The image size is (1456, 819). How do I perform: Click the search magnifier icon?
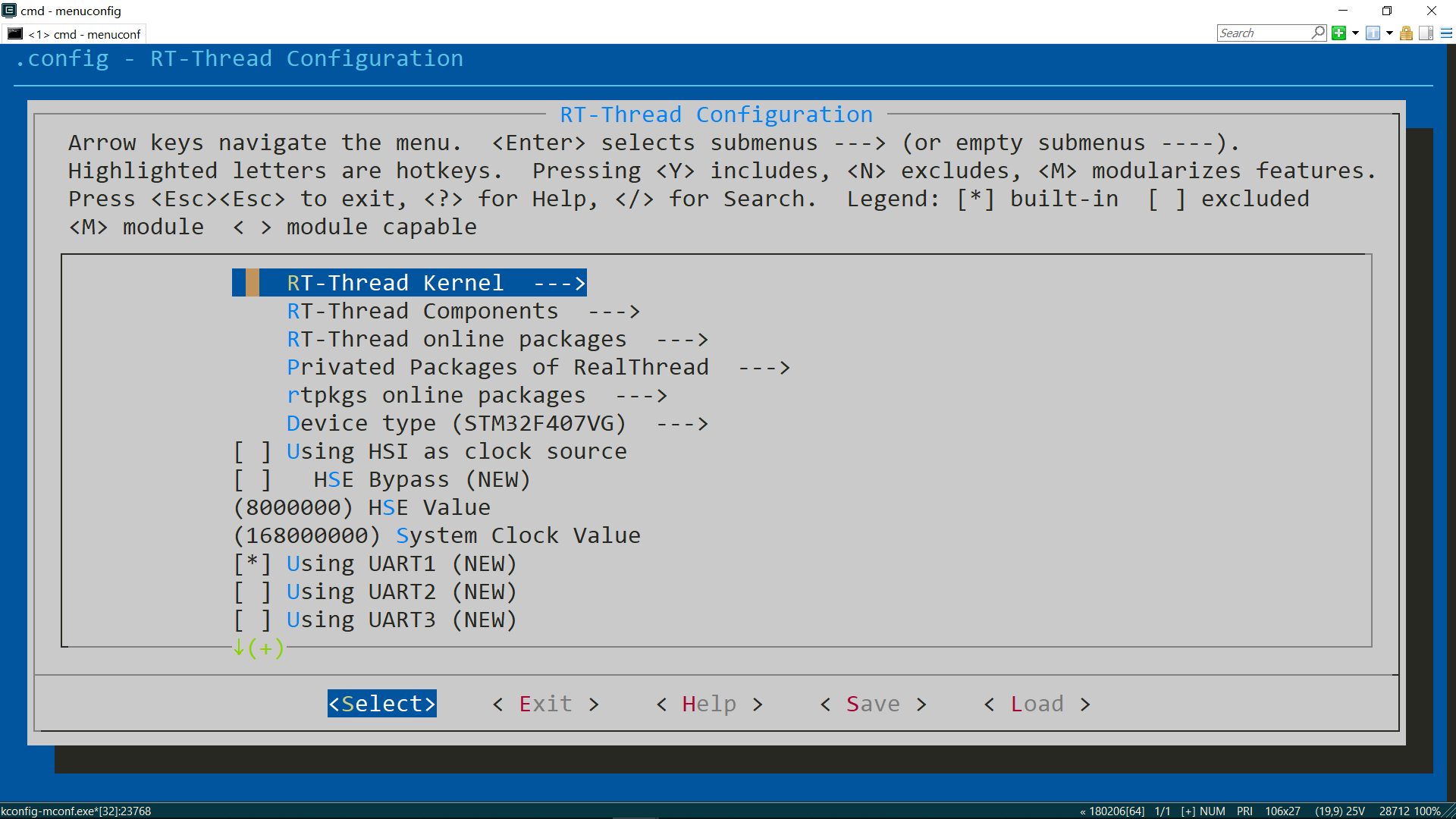(1318, 33)
